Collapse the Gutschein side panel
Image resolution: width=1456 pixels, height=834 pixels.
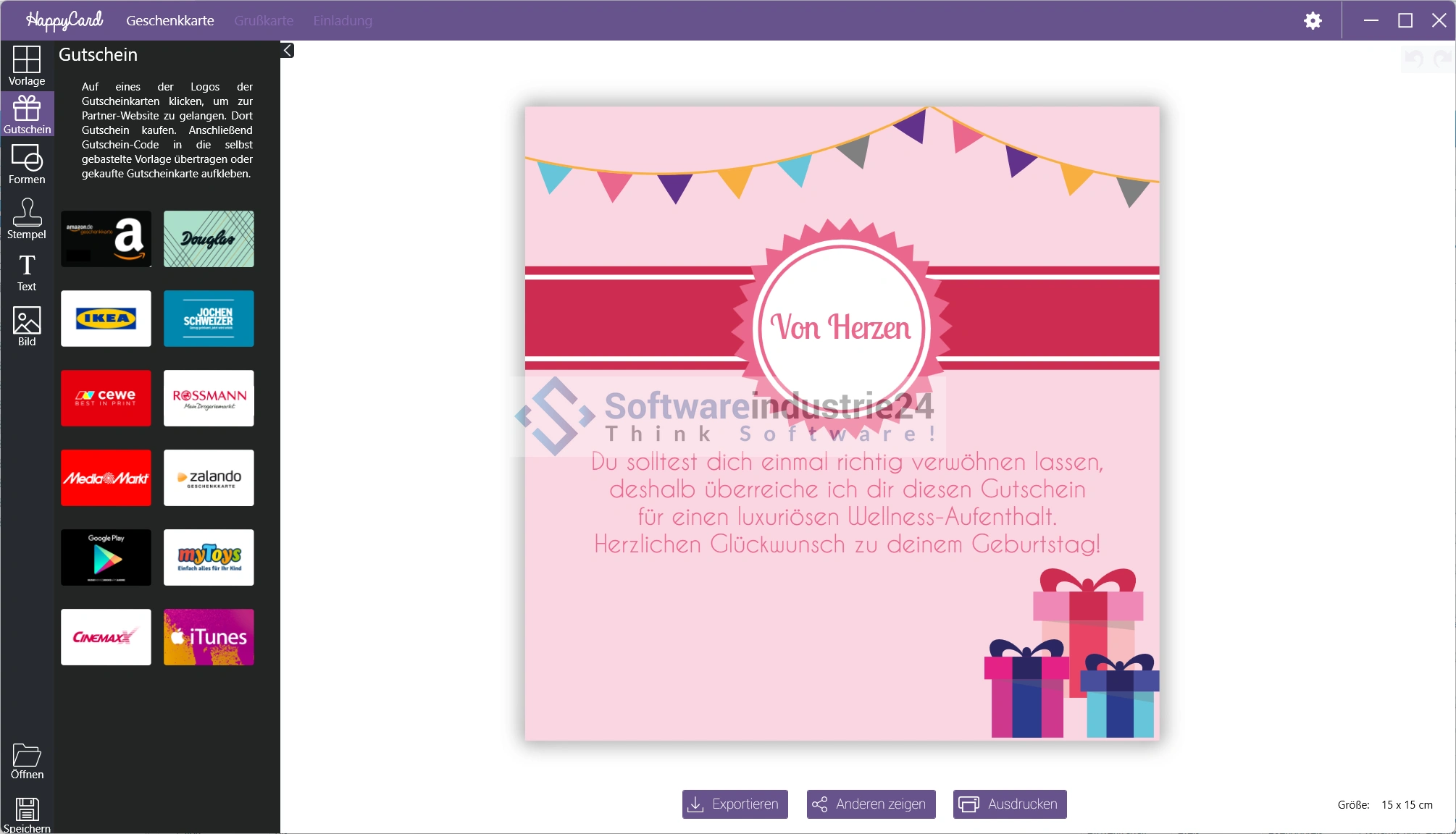coord(288,50)
